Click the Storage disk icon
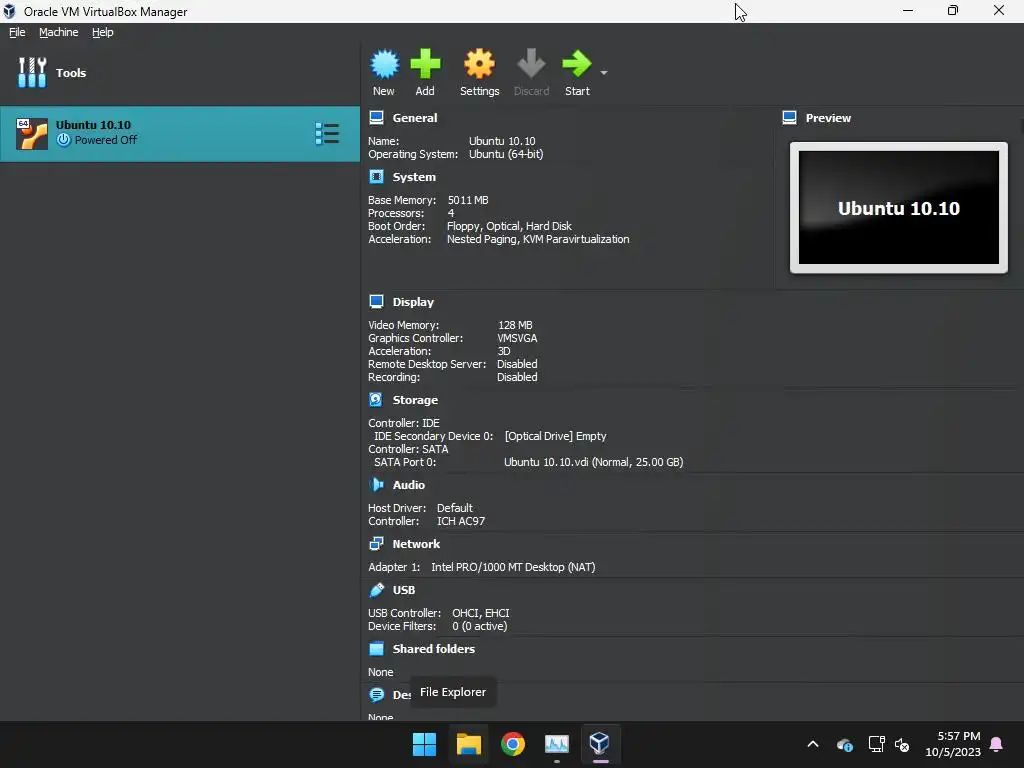The image size is (1024, 768). (376, 400)
